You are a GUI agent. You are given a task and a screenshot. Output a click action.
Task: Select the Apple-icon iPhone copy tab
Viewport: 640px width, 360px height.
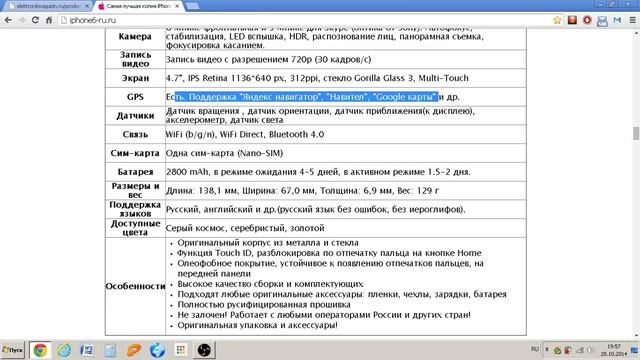coord(138,6)
